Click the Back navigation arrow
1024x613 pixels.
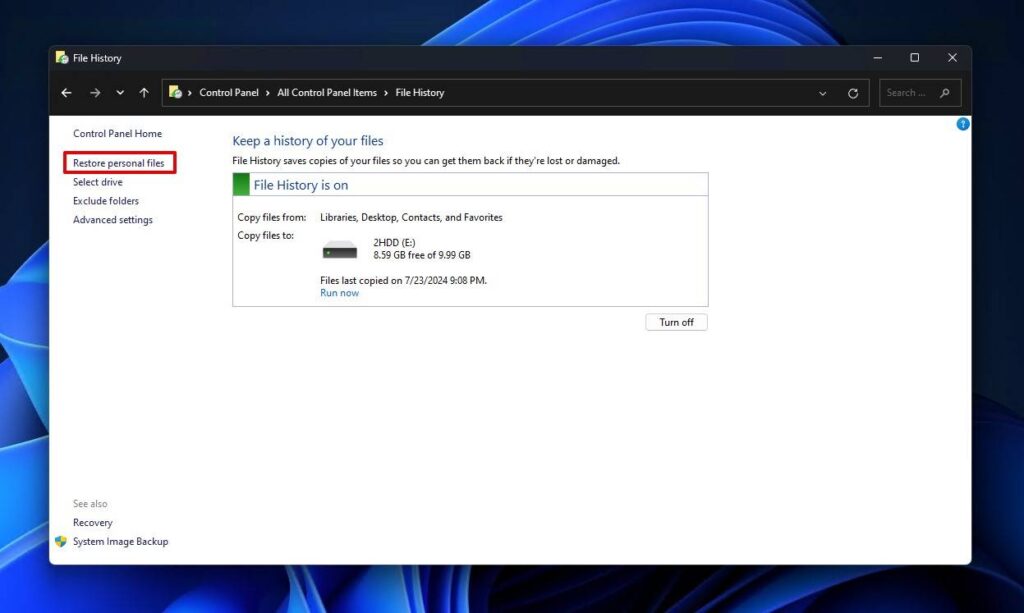[66, 92]
